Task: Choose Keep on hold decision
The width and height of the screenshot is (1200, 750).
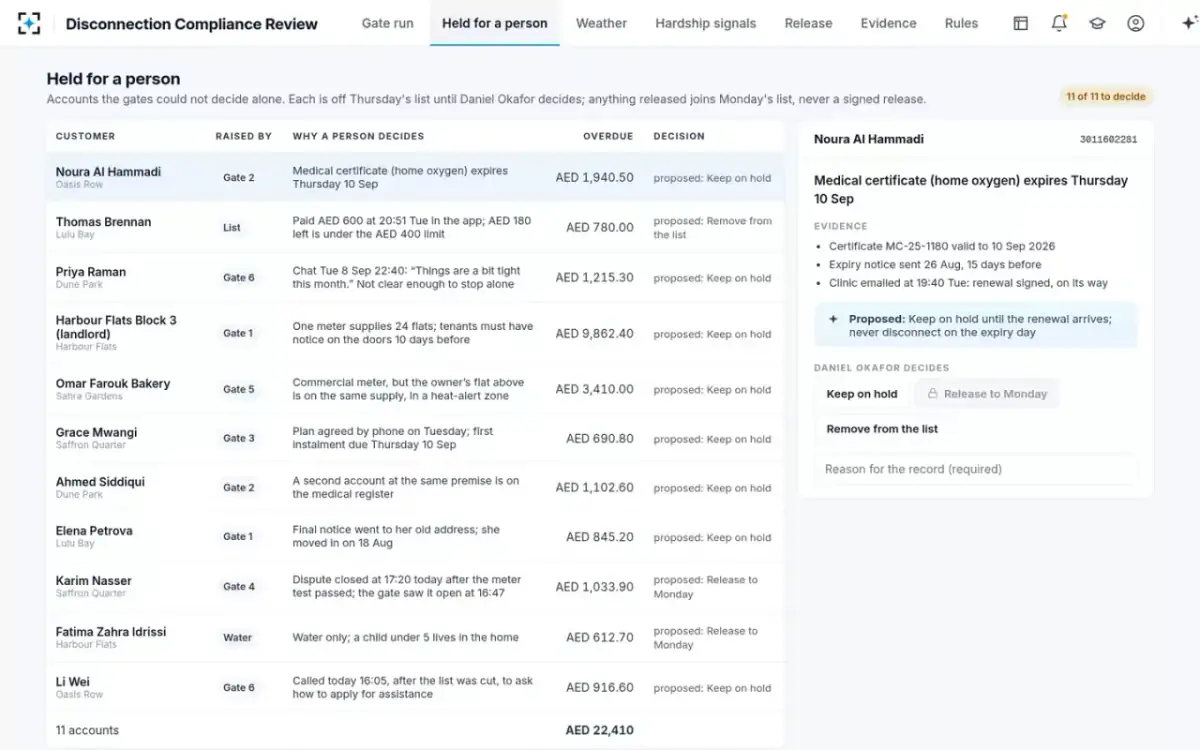Action: tap(862, 394)
